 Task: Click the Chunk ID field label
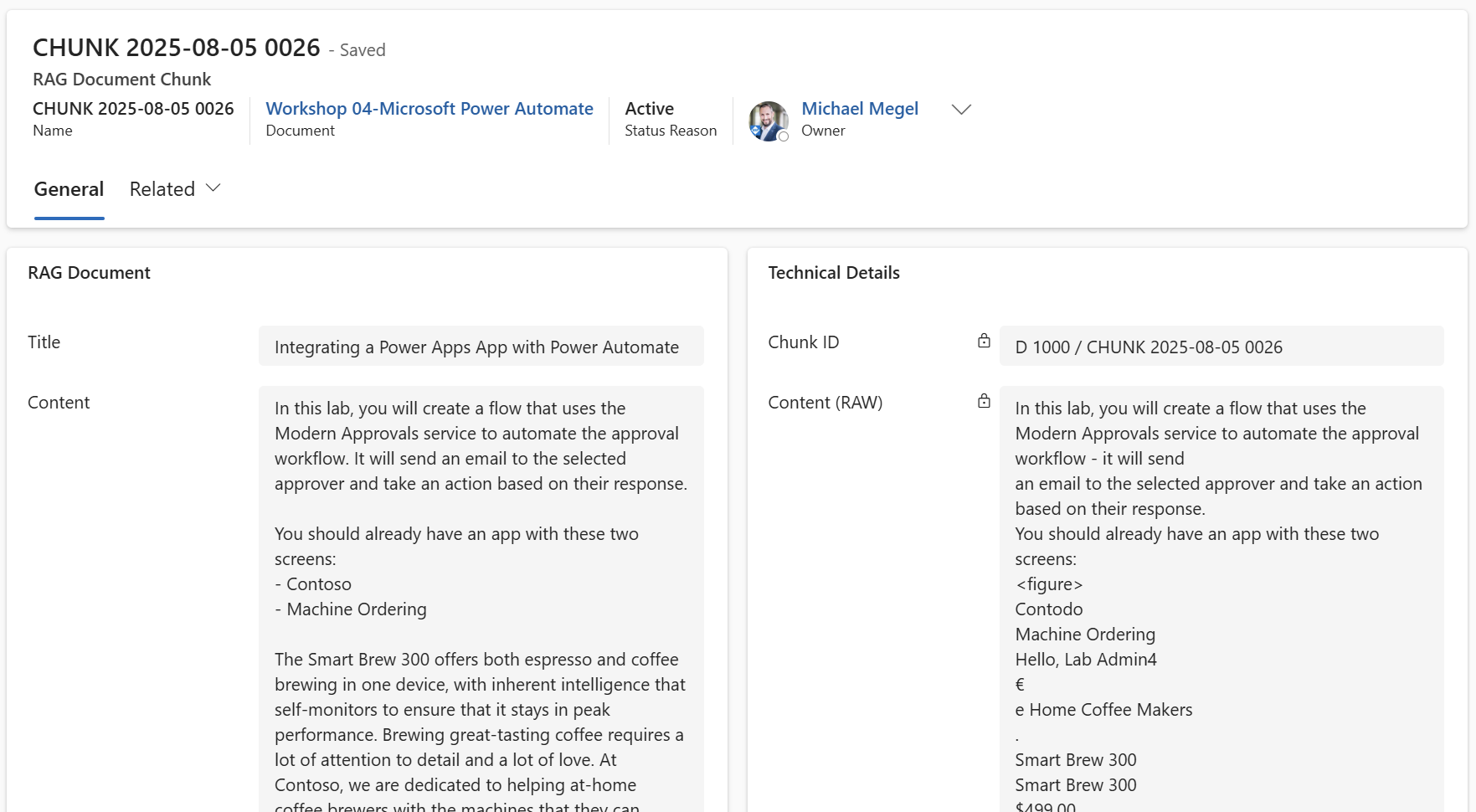pyautogui.click(x=804, y=342)
